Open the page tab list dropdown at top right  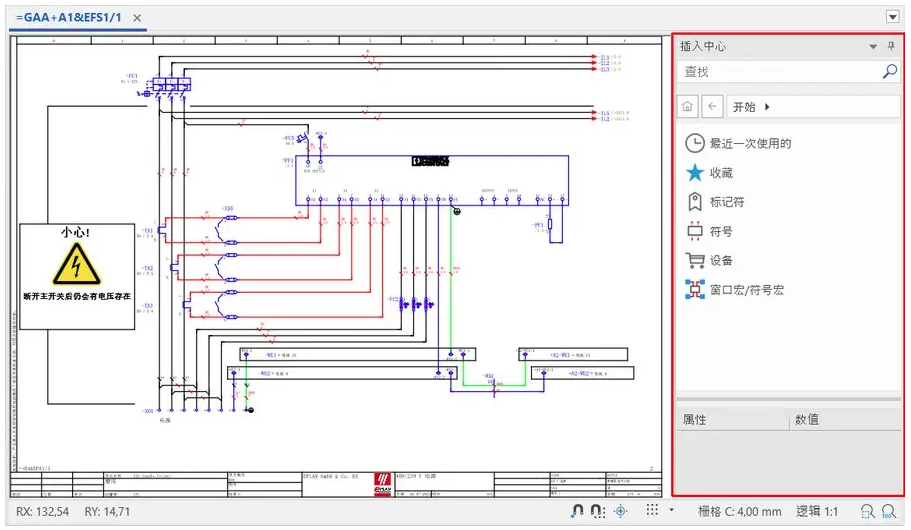pyautogui.click(x=893, y=17)
